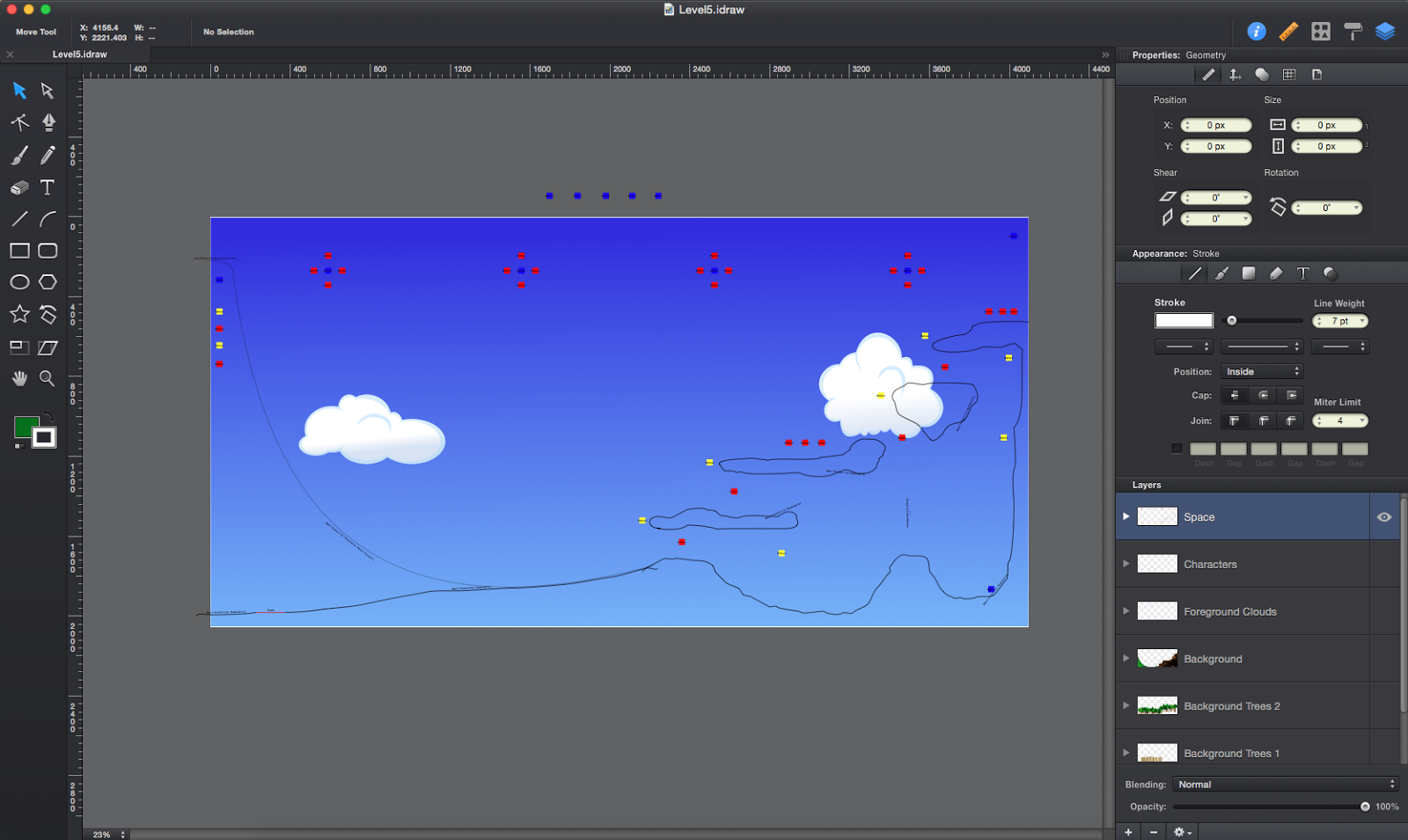
Task: Click the paint roller appearance icon
Action: click(1353, 32)
